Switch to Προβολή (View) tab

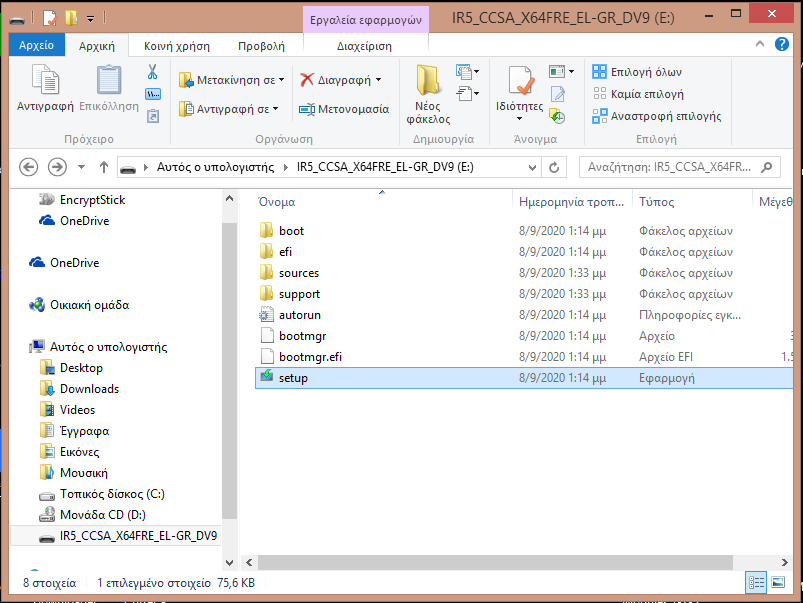[261, 46]
